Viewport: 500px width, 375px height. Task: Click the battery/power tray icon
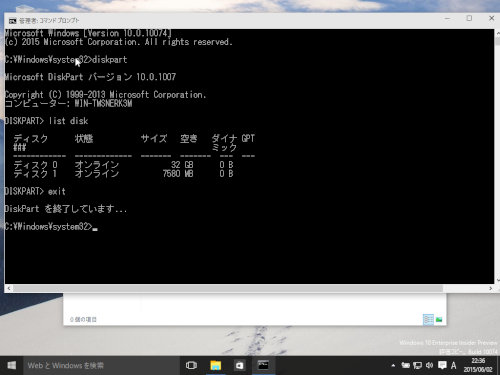(405, 366)
